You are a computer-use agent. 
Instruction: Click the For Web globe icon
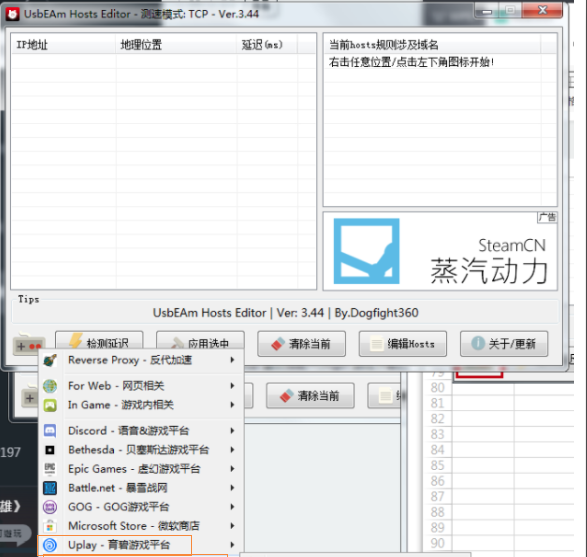50,386
